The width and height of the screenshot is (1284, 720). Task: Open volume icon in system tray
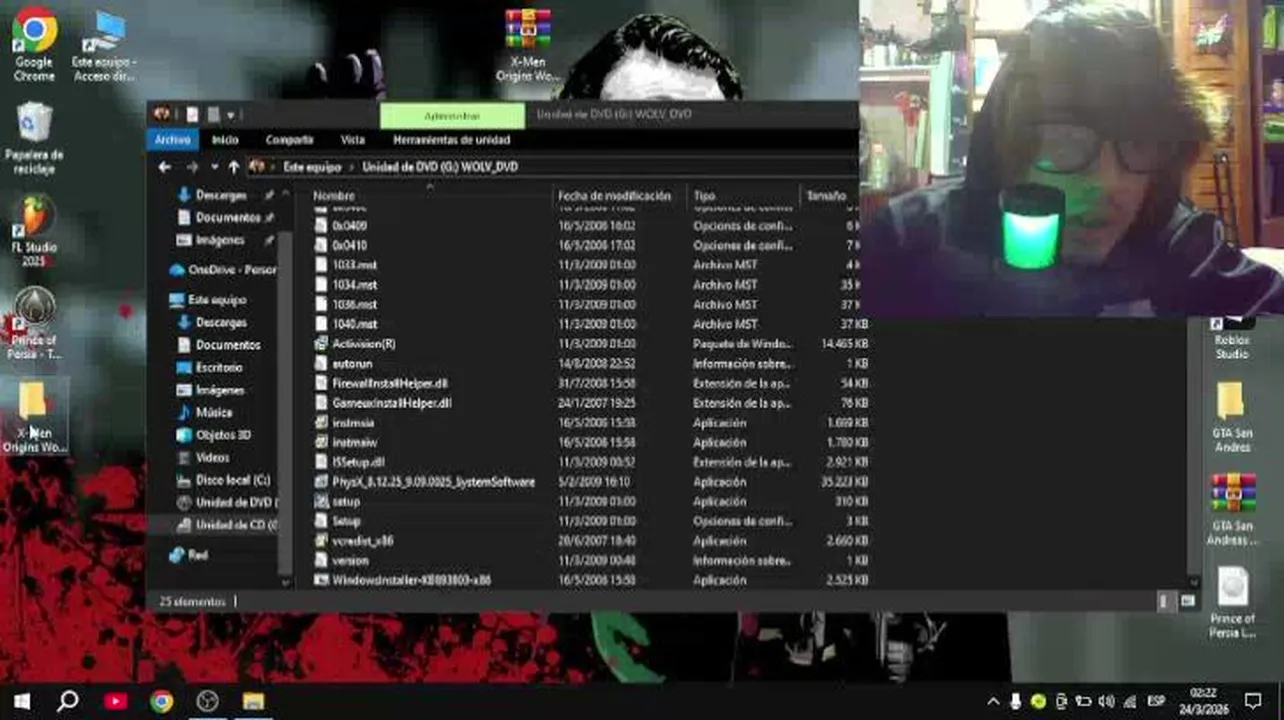click(1106, 701)
